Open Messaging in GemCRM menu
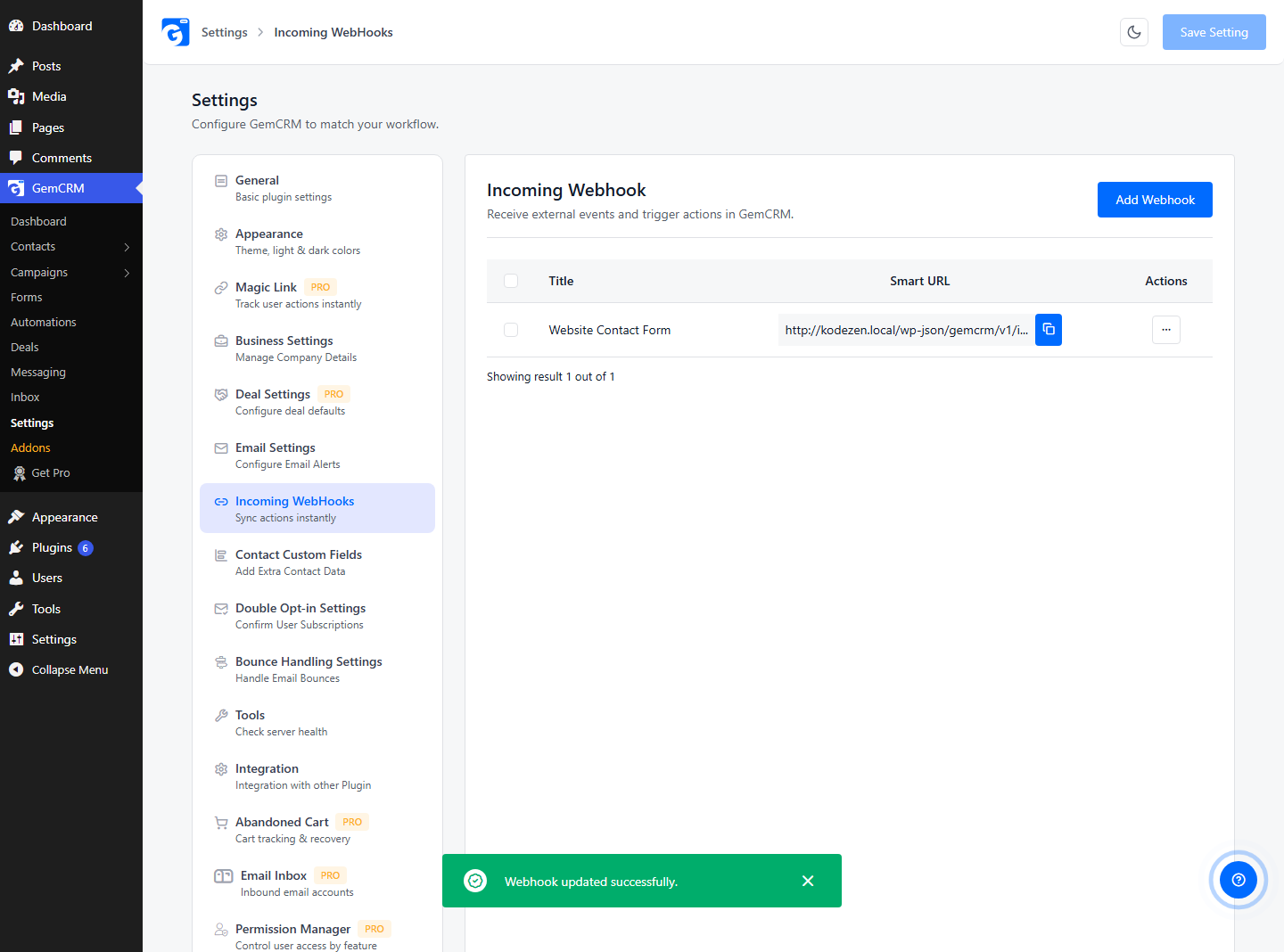The height and width of the screenshot is (952, 1284). point(38,373)
